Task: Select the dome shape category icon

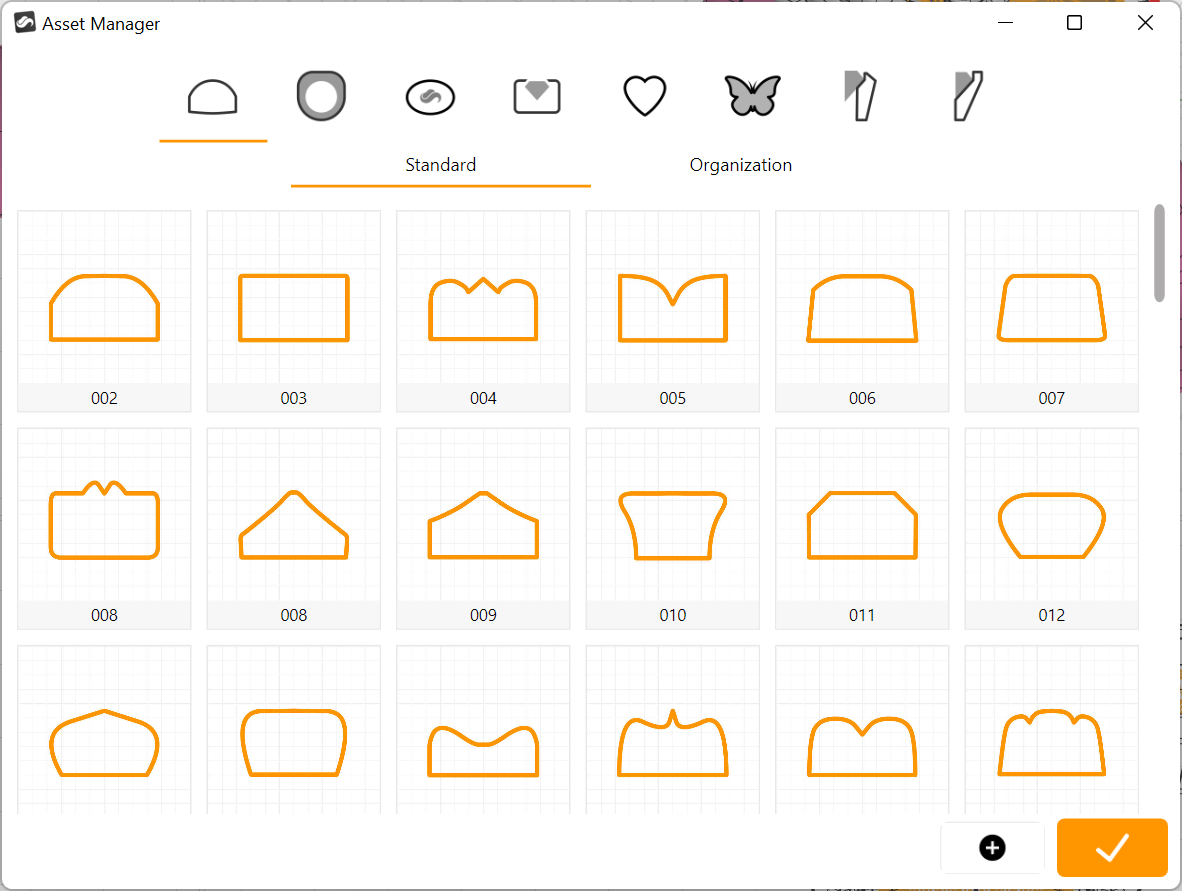Action: (213, 98)
